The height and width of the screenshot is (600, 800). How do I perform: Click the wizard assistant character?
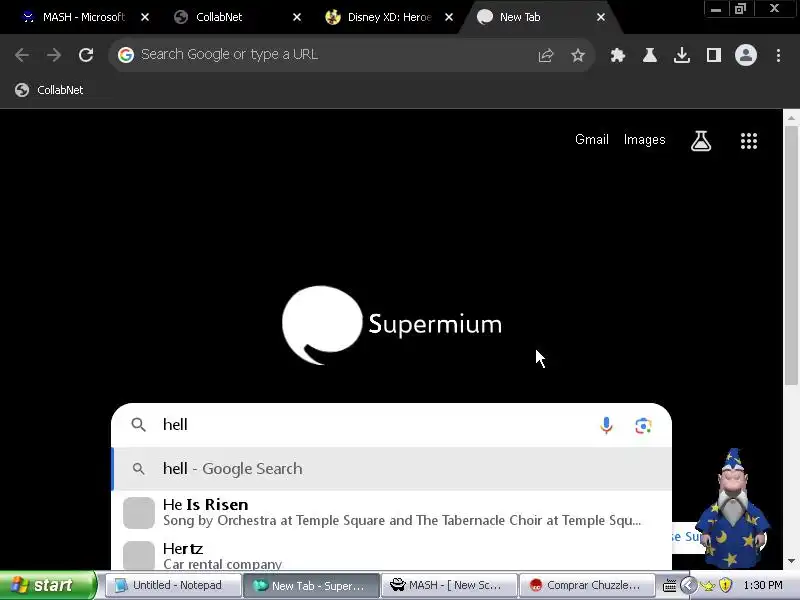click(733, 508)
